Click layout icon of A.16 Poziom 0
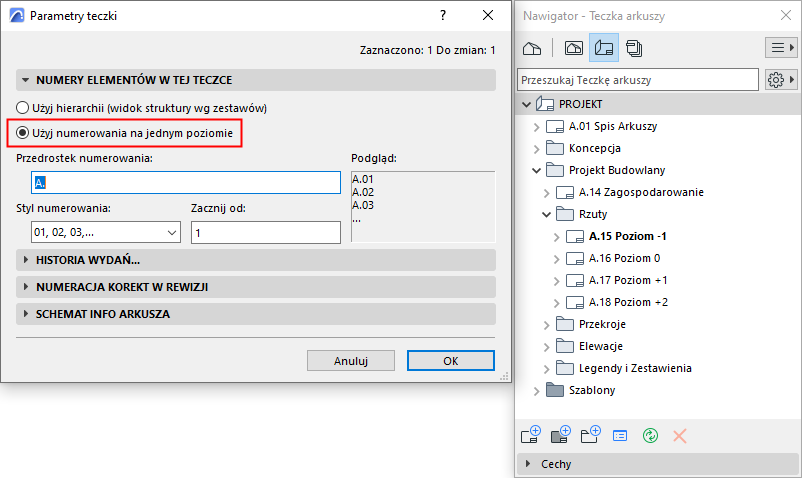The height and width of the screenshot is (478, 802). click(575, 258)
